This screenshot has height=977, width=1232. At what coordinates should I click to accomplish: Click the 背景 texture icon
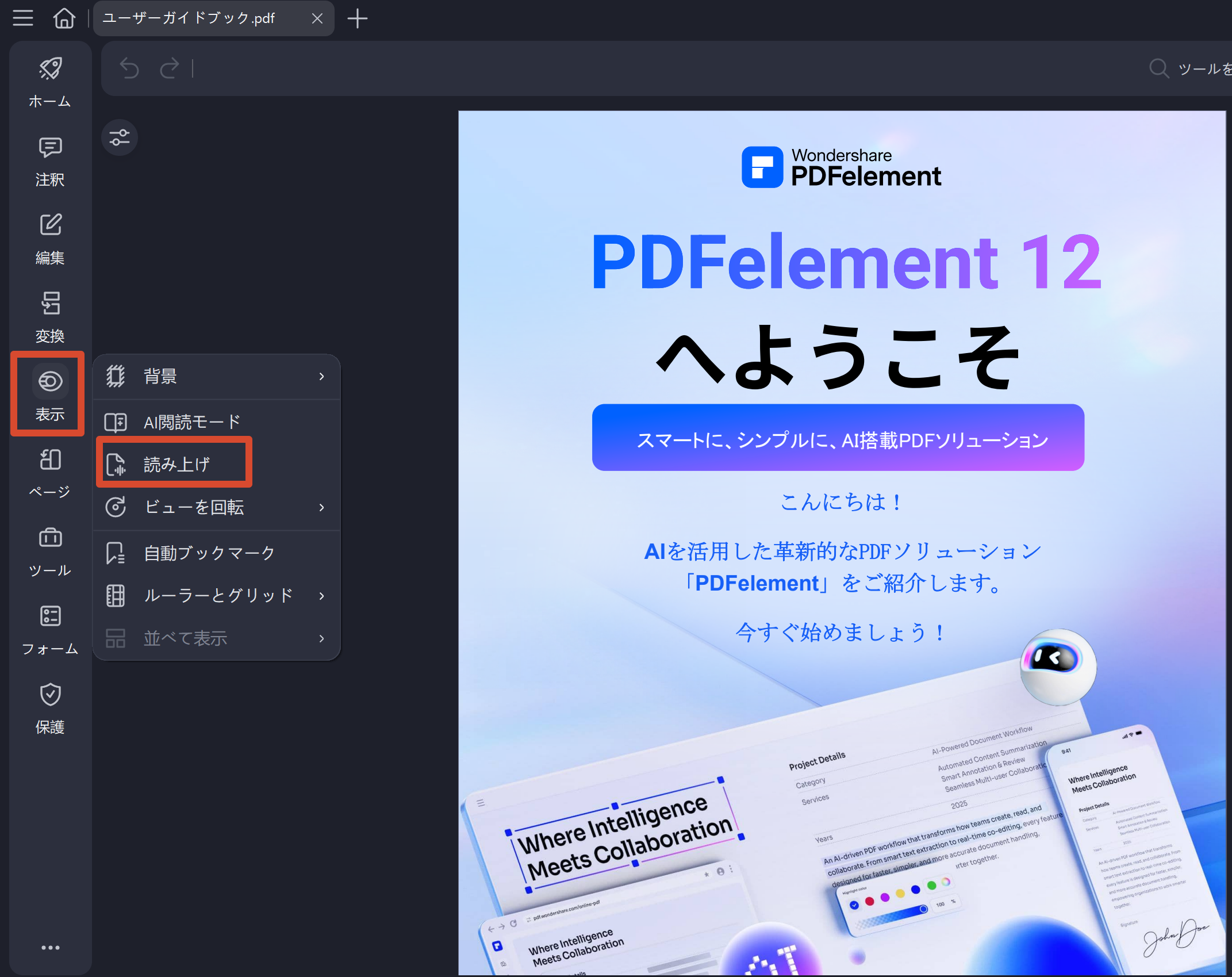[116, 376]
